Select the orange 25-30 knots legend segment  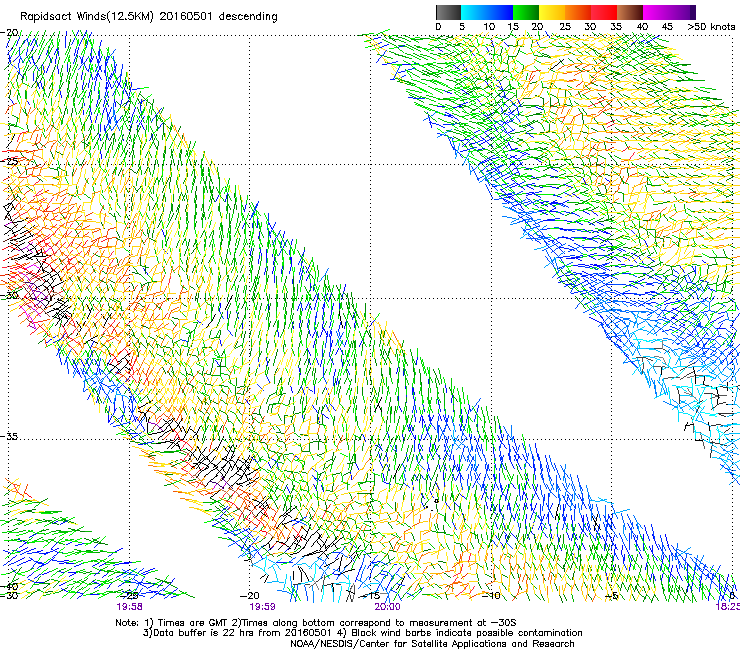pos(578,12)
